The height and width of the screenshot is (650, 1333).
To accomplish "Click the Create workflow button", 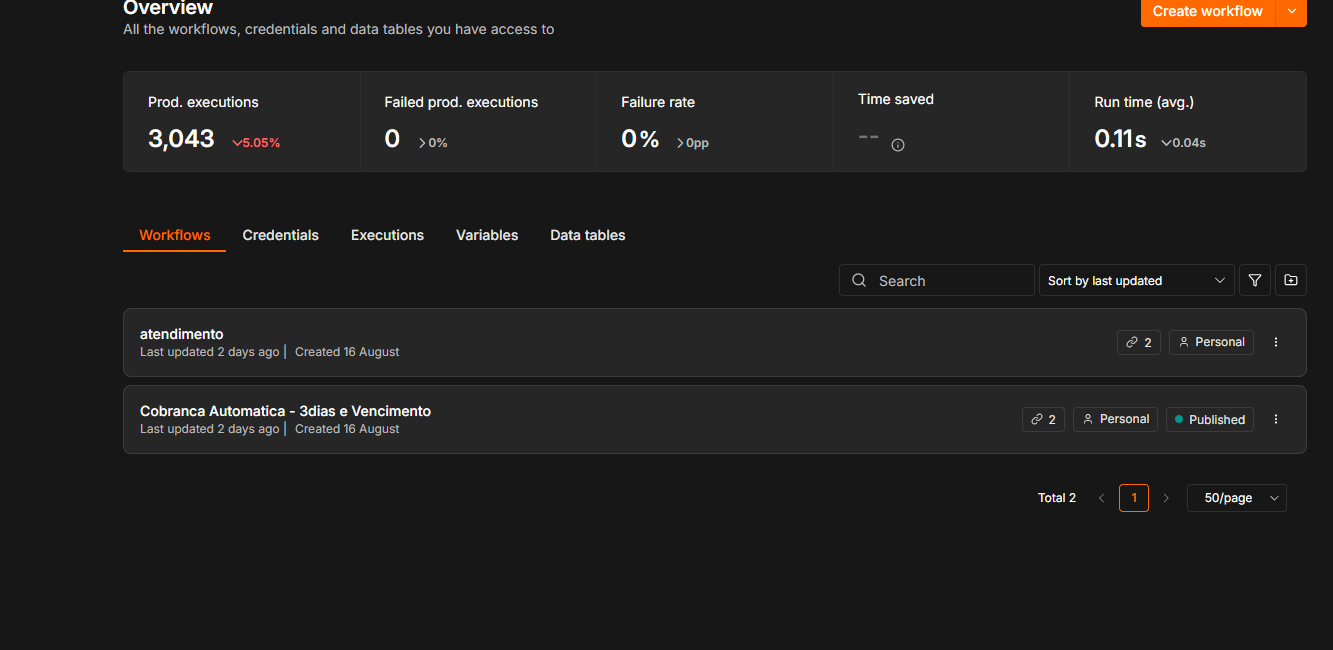I will coord(1208,11).
